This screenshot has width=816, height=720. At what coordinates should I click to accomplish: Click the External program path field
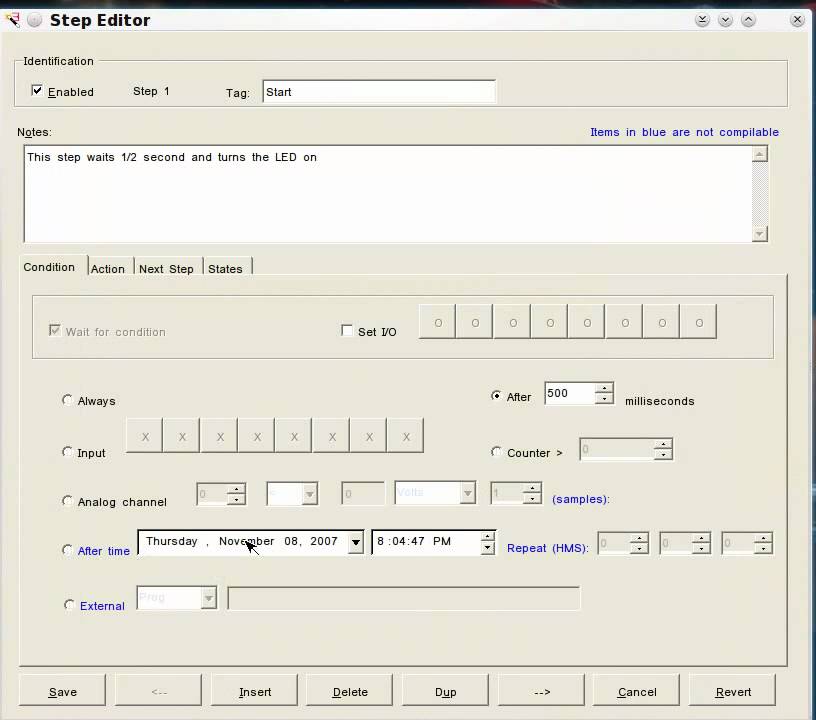(x=403, y=598)
